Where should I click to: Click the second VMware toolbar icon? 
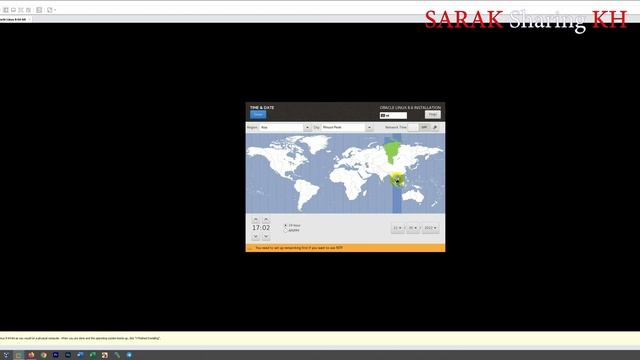[x=13, y=10]
